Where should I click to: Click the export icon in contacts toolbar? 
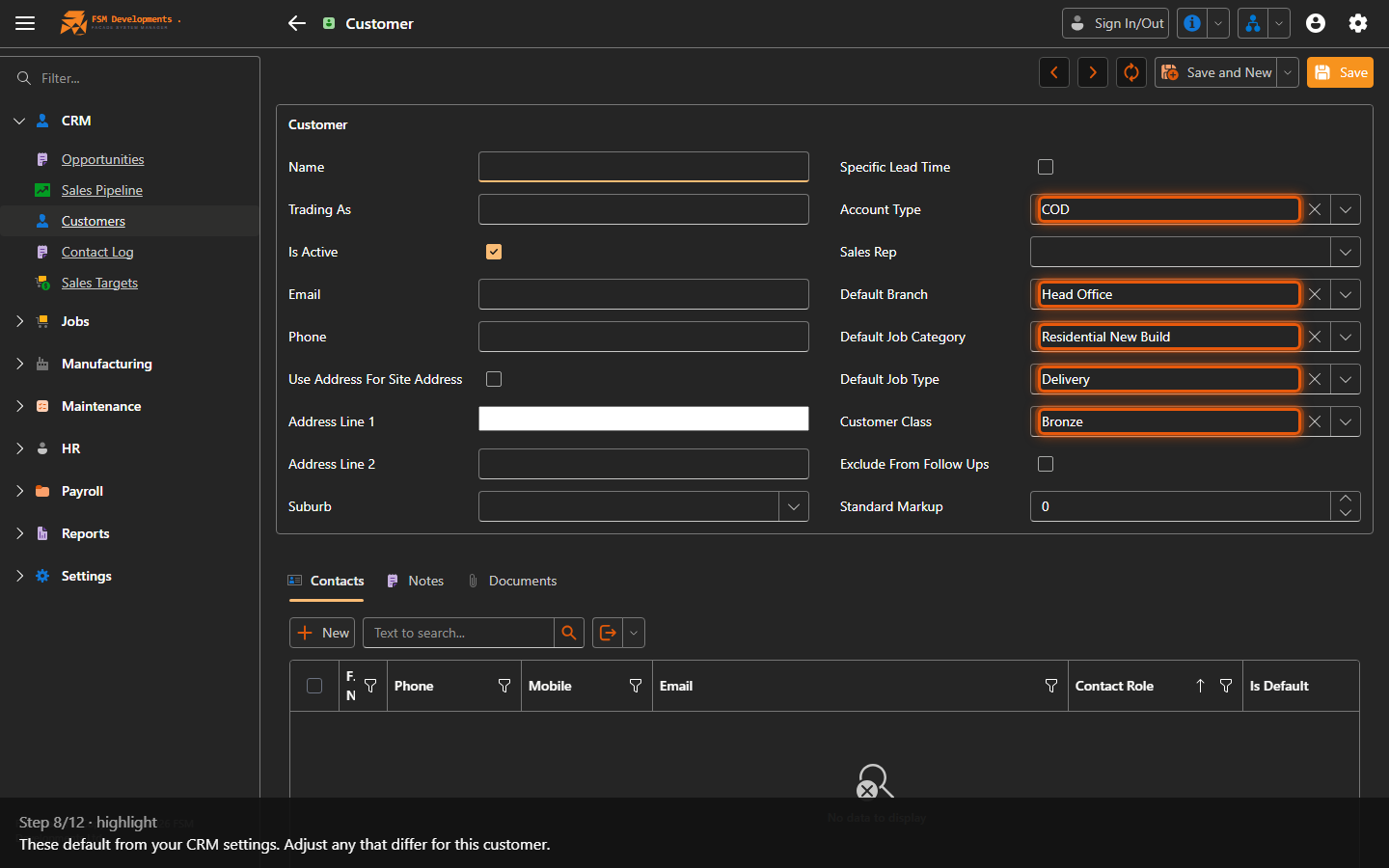(x=608, y=633)
